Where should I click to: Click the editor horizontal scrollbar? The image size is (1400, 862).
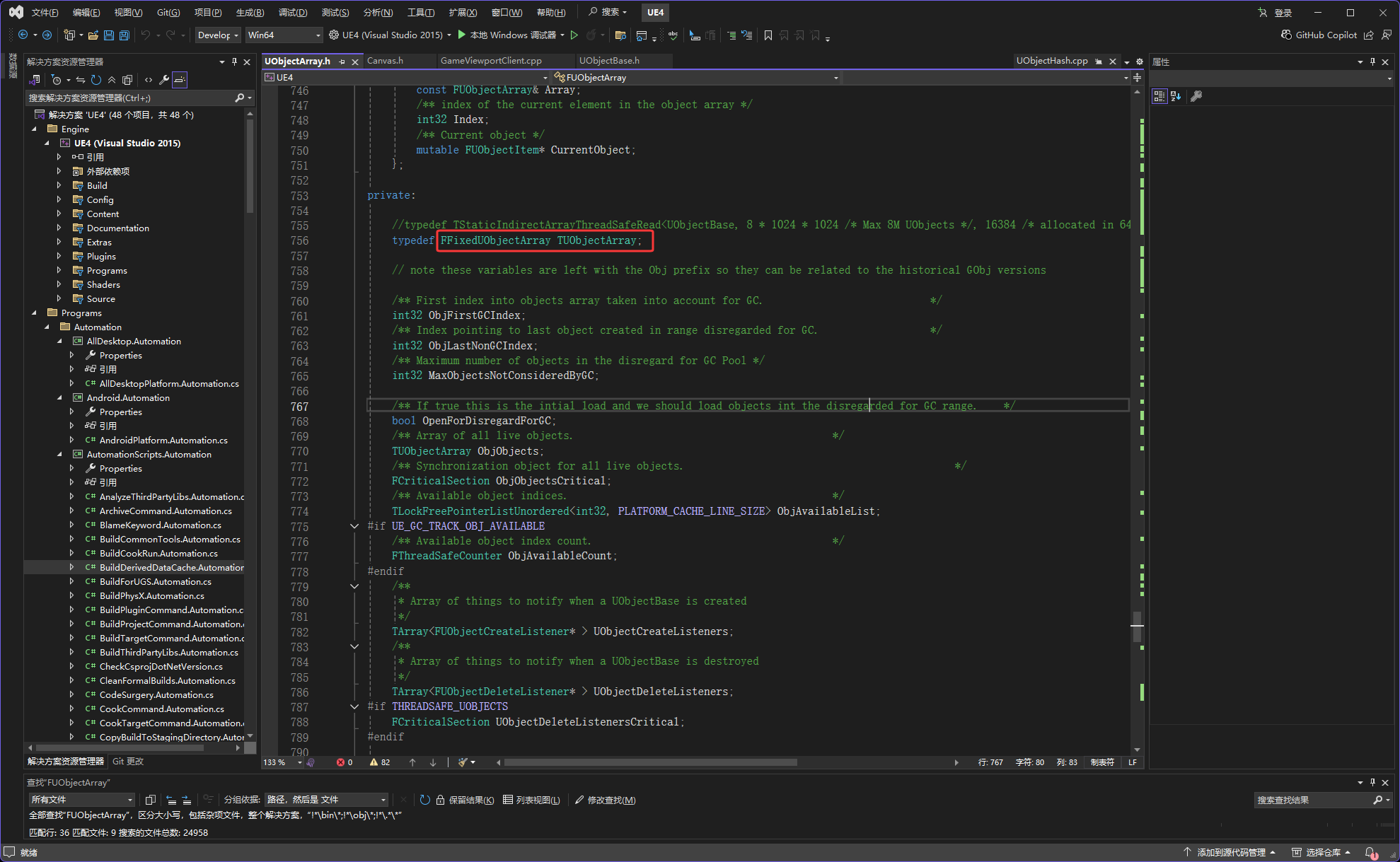coord(651,762)
